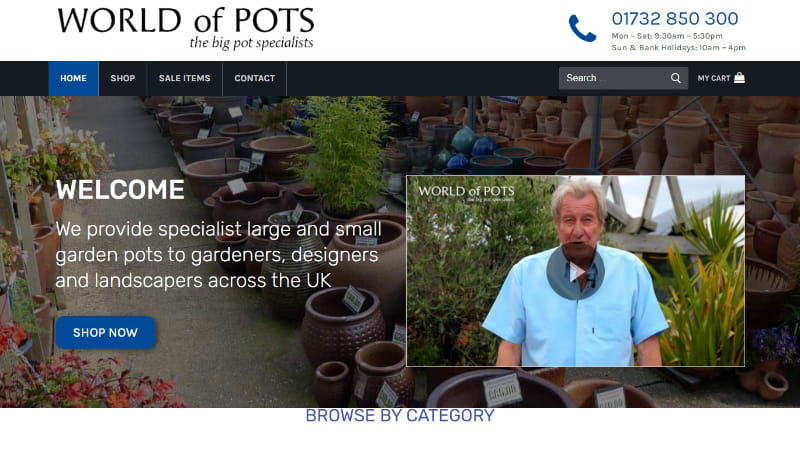Click inside the Search field
Screen dimensions: 800x450
[615, 78]
